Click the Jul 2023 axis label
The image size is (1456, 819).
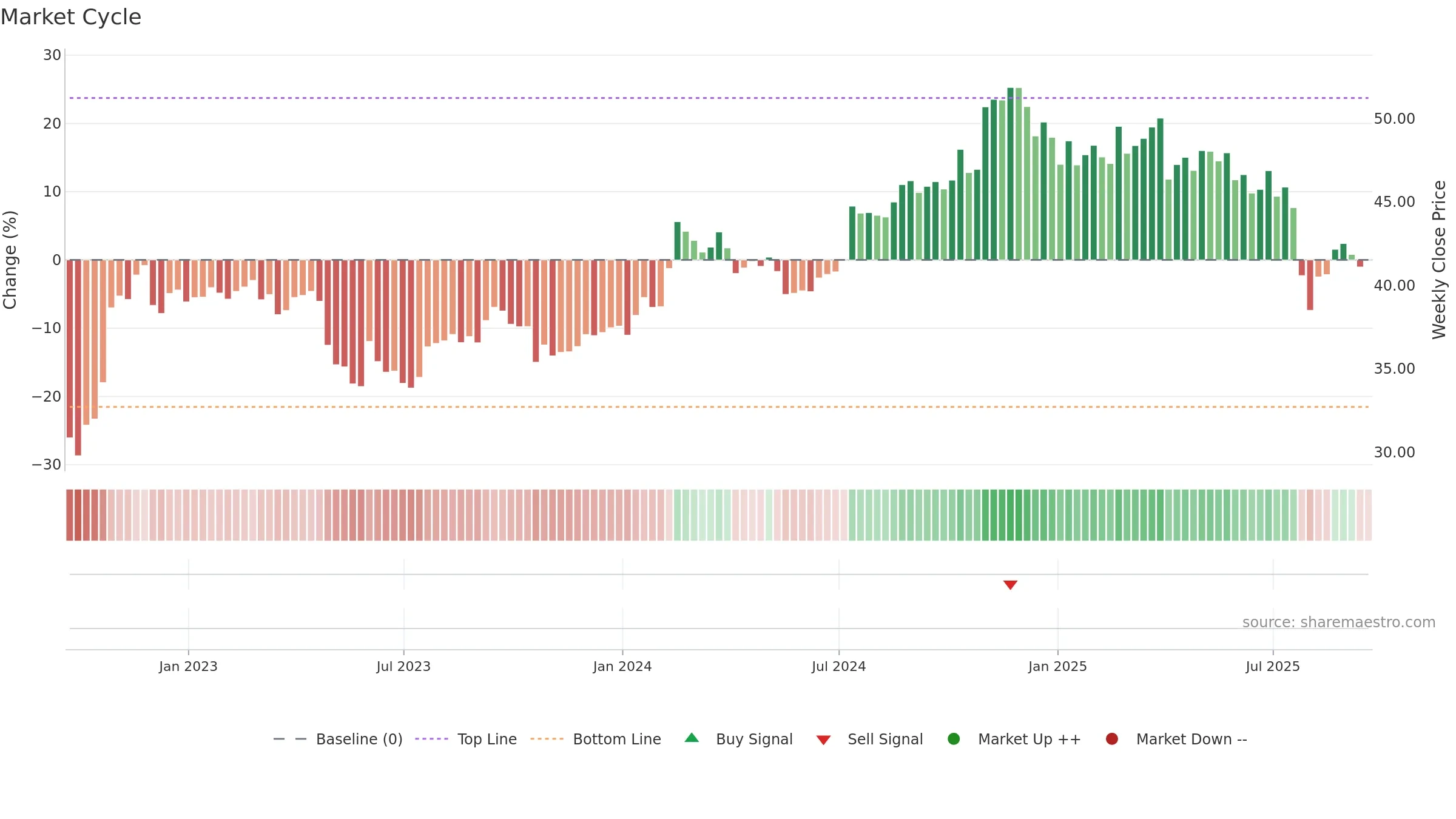403,666
